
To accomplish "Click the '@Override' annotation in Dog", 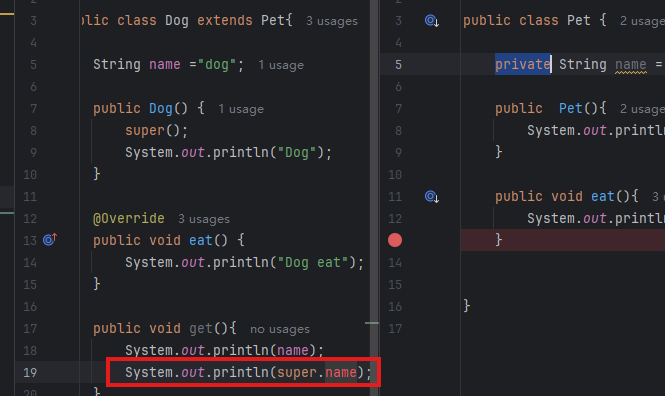I will [x=129, y=218].
